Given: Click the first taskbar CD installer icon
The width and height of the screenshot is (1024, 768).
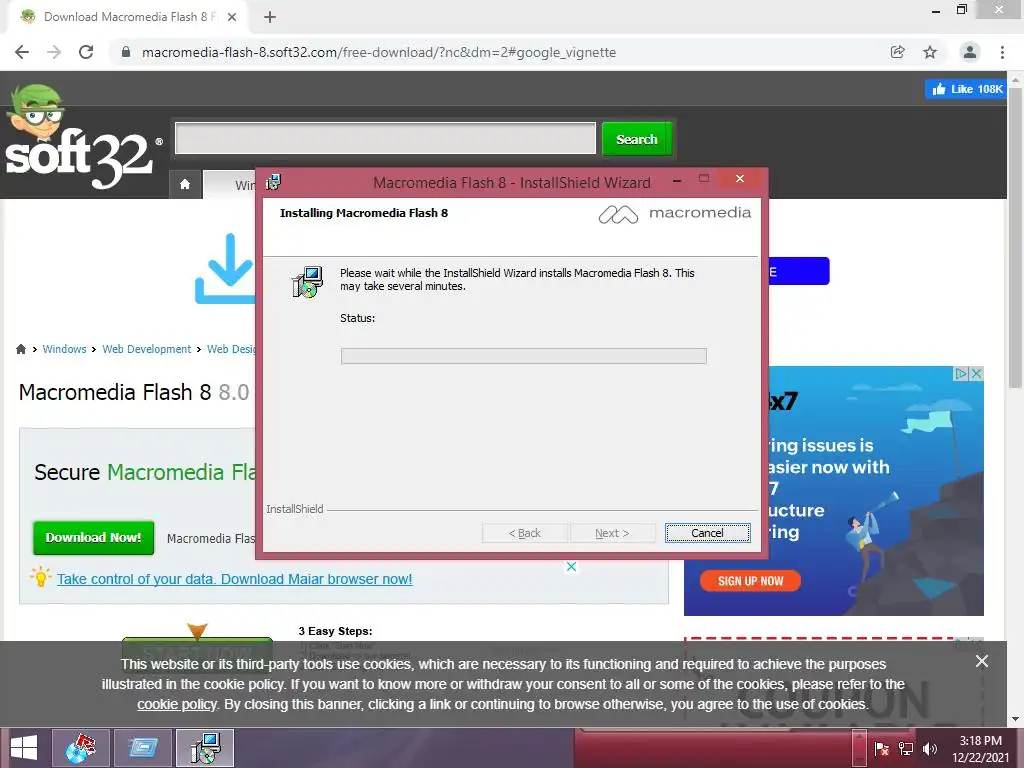Looking at the screenshot, I should click(80, 748).
